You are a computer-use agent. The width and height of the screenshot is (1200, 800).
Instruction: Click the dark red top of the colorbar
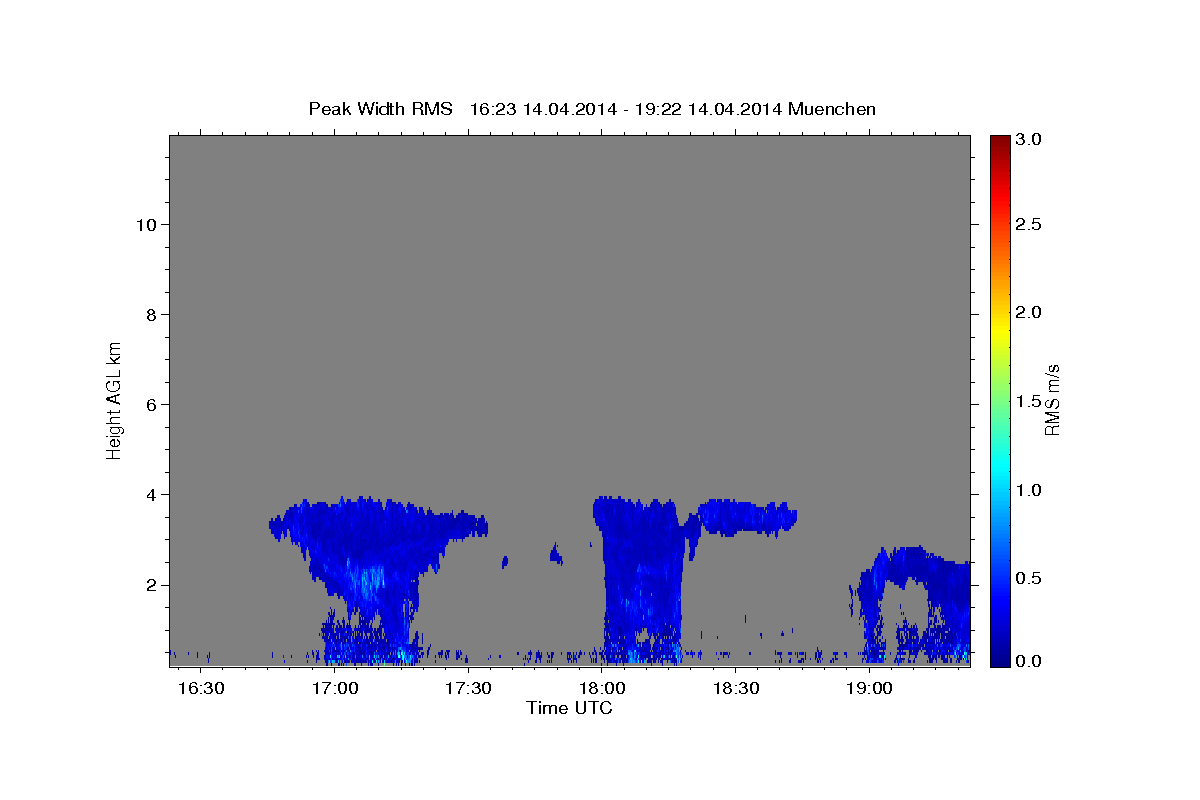1000,143
